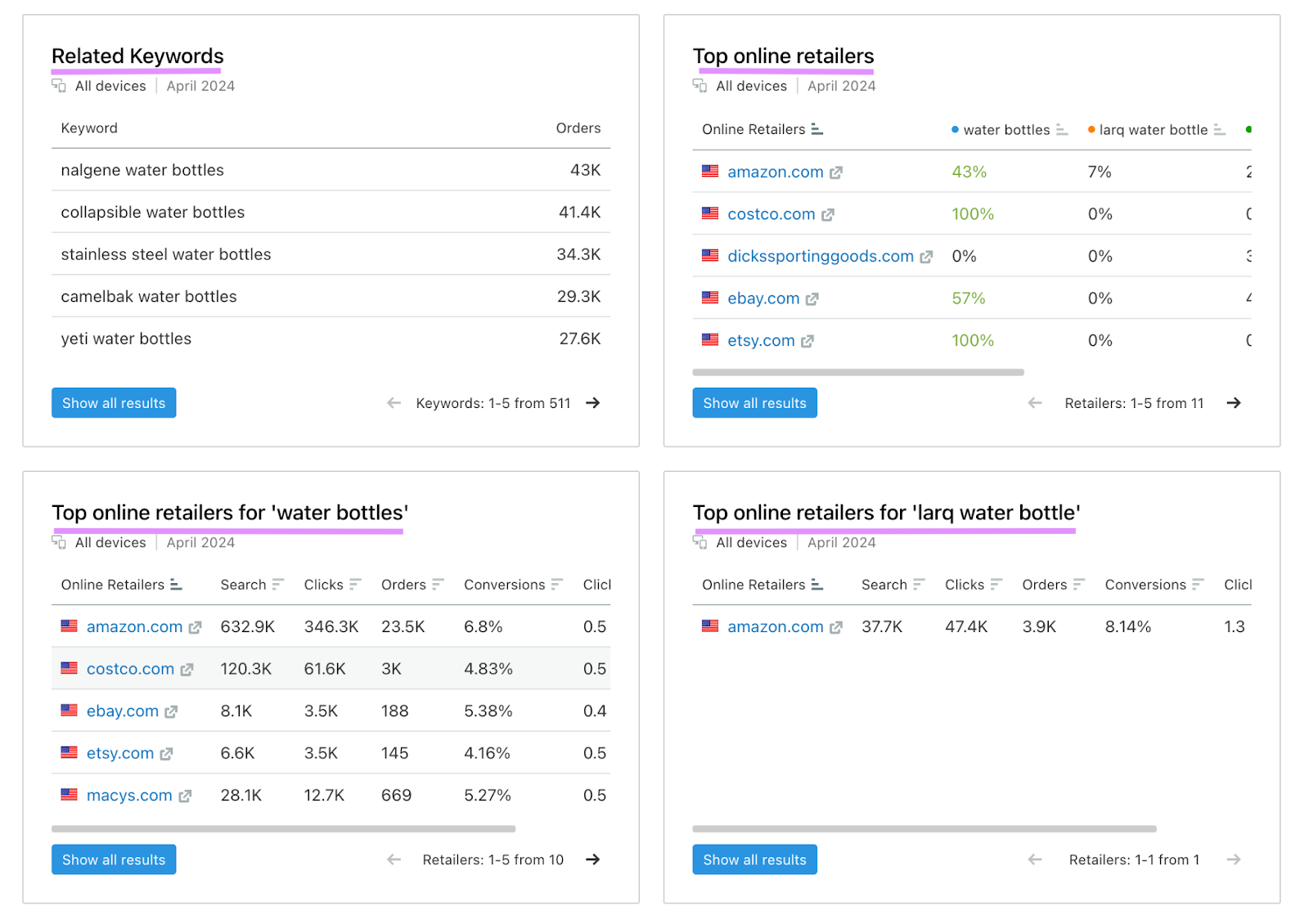Sort water bottles table by Search column
Image resolution: width=1309 pixels, height=924 pixels.
(x=278, y=585)
